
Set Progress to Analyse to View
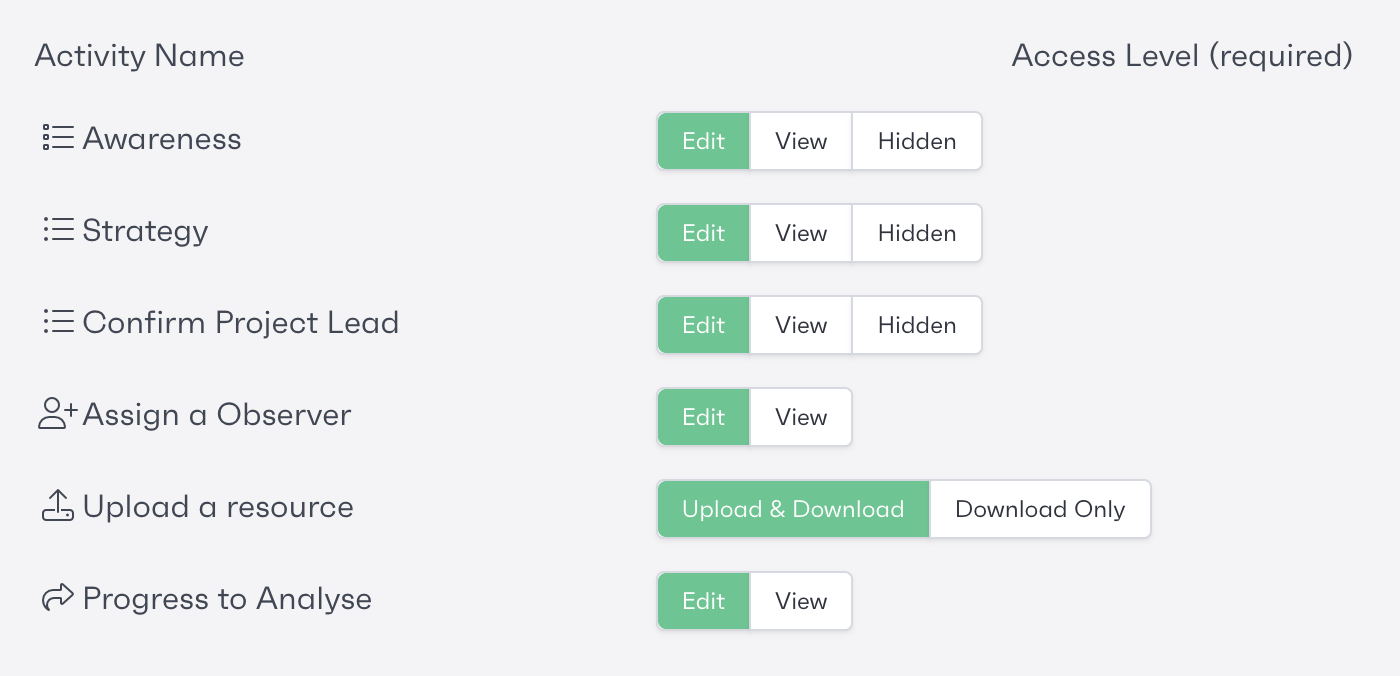[801, 601]
